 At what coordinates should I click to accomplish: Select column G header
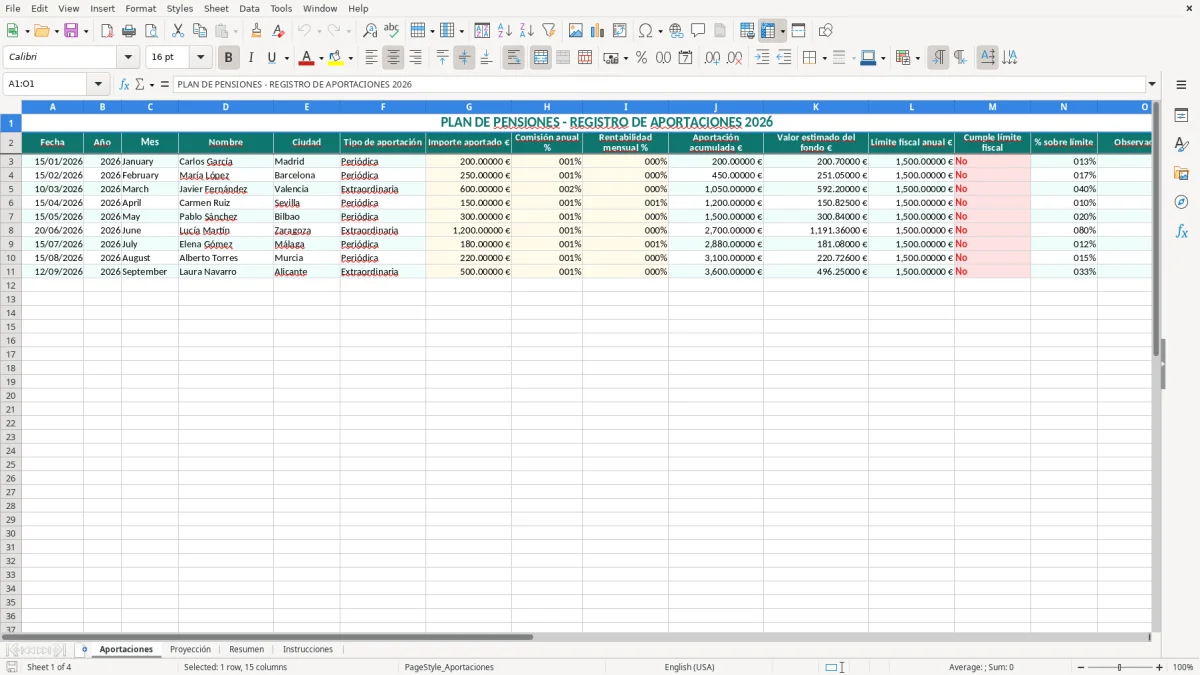[469, 106]
